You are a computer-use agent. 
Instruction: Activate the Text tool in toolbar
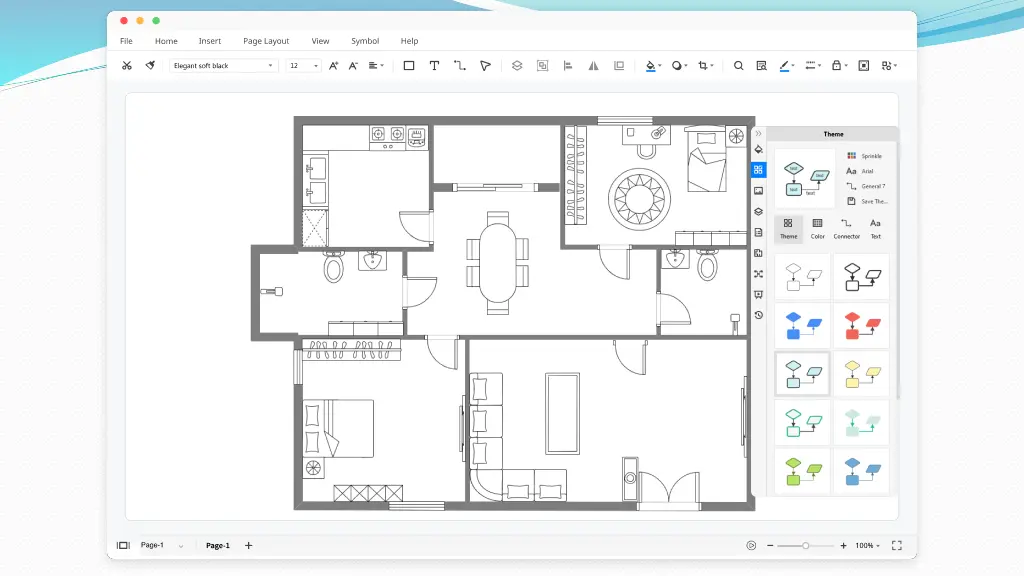(x=434, y=66)
